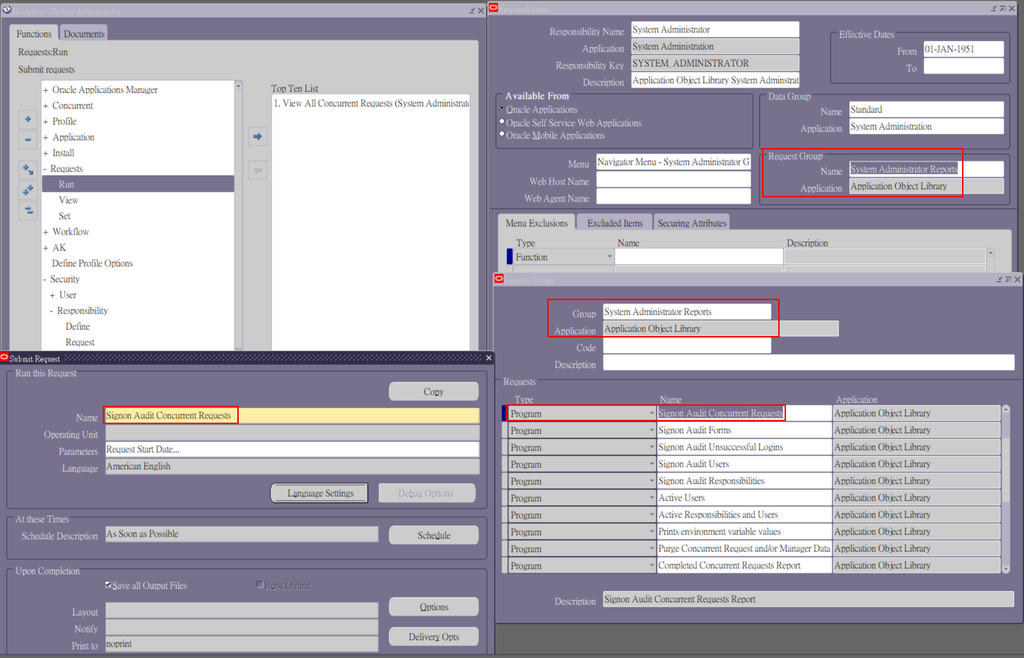This screenshot has height=658, width=1024.
Task: Open the Function type dropdown in Menu Exclusions
Action: coord(609,257)
